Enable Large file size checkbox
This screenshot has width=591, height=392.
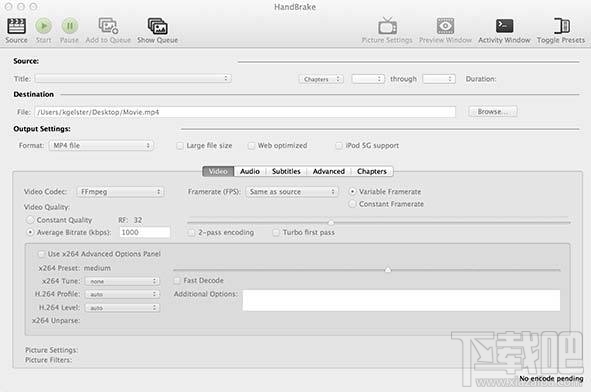[180, 146]
